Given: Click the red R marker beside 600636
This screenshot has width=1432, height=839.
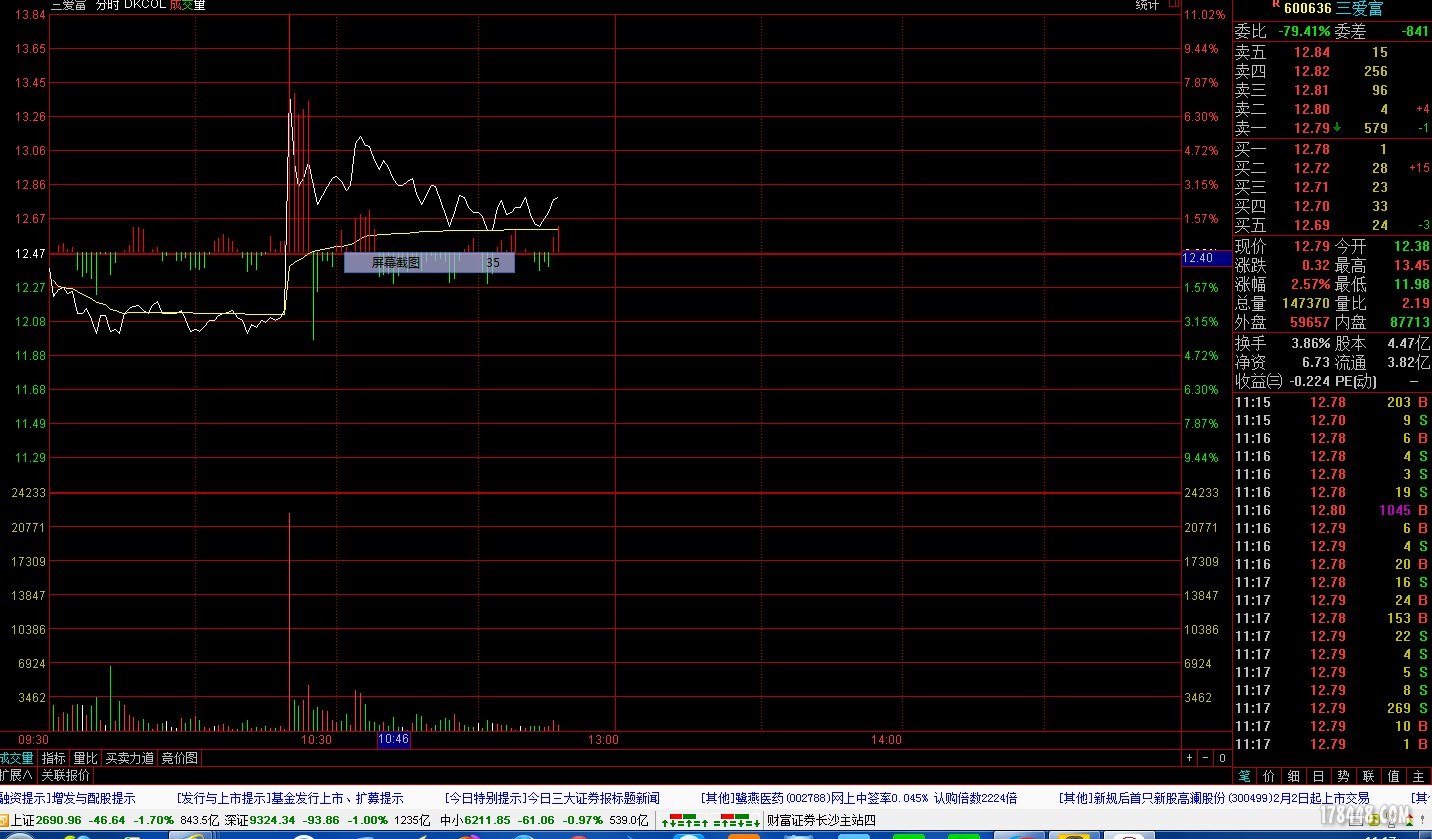Looking at the screenshot, I should pos(1275,5).
